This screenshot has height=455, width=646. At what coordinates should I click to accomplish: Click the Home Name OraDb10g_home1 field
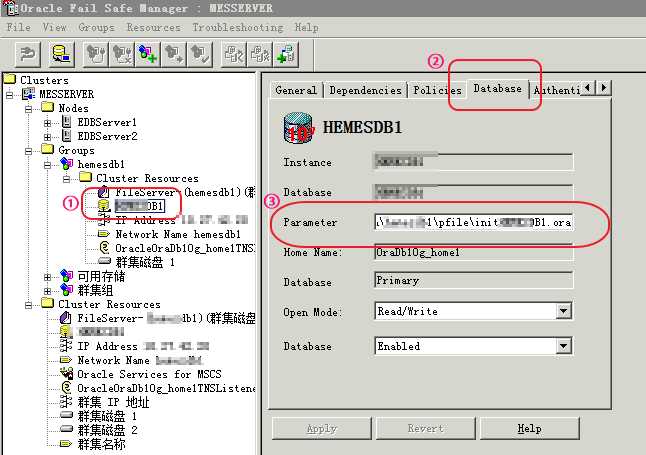coord(473,252)
